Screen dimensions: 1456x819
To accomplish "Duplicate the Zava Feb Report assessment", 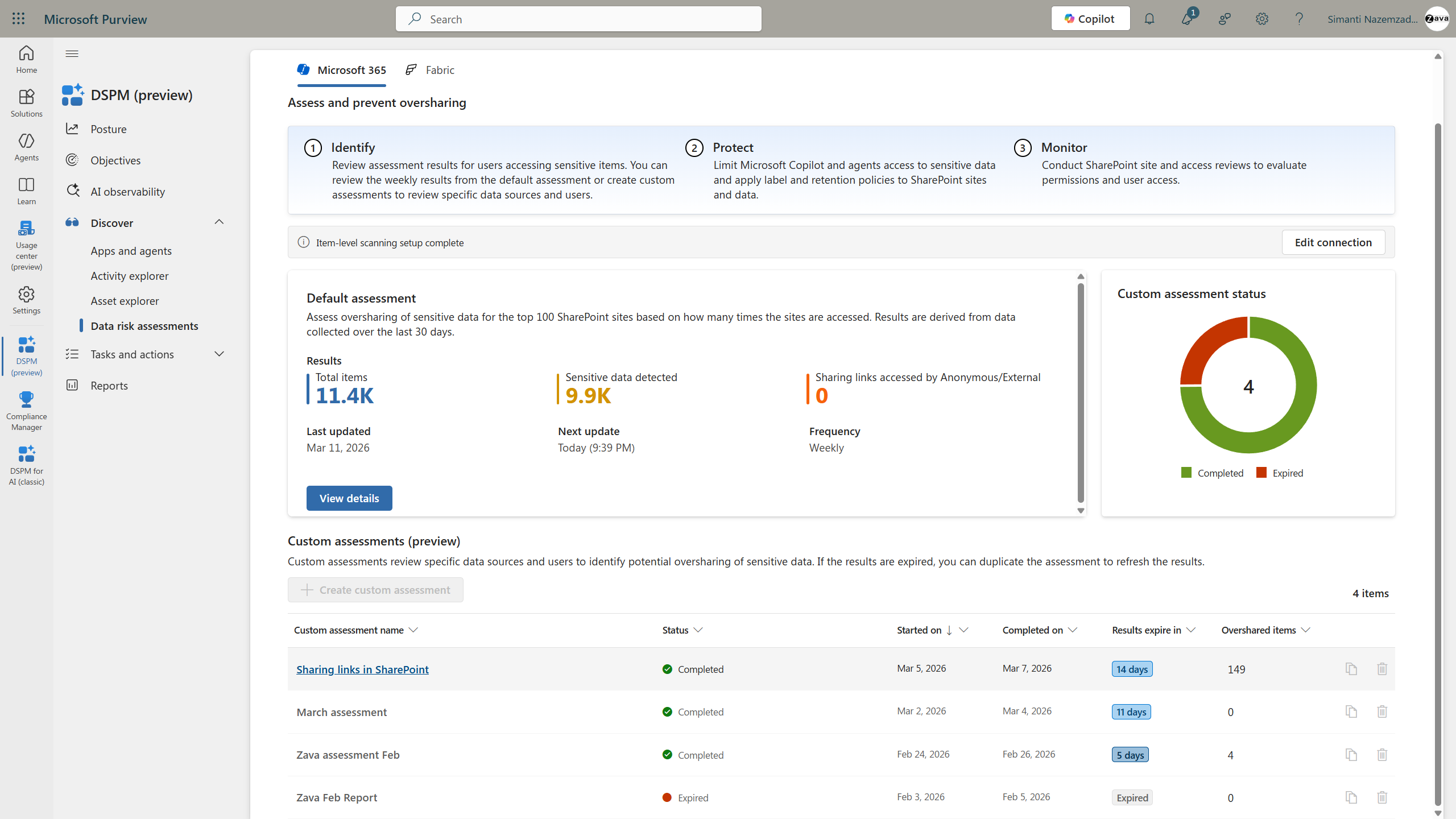I will click(x=1351, y=797).
